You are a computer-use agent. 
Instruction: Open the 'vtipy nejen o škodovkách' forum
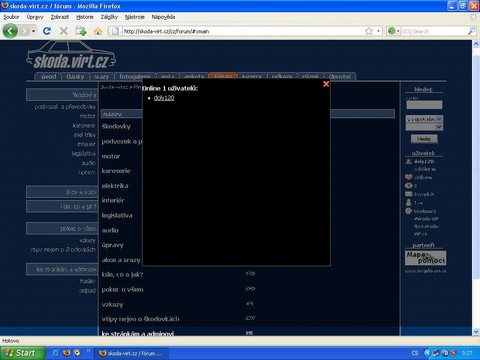point(140,319)
